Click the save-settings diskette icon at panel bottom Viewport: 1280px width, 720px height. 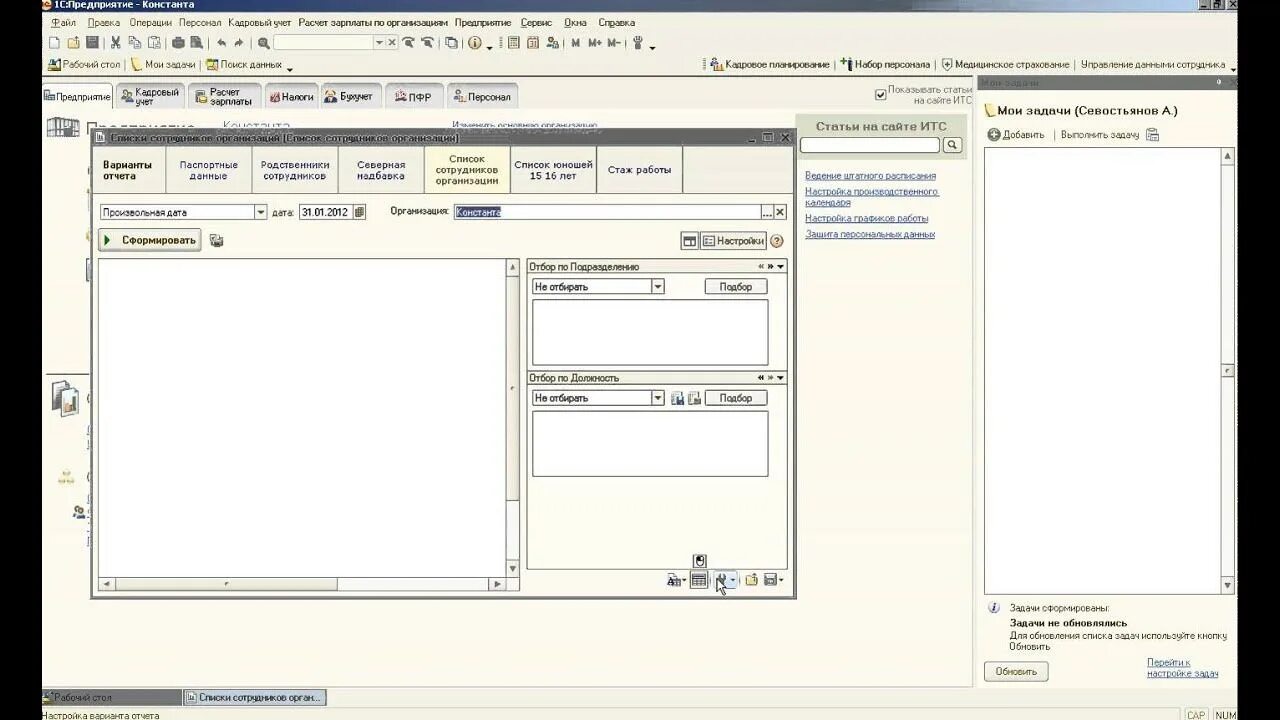pos(771,580)
